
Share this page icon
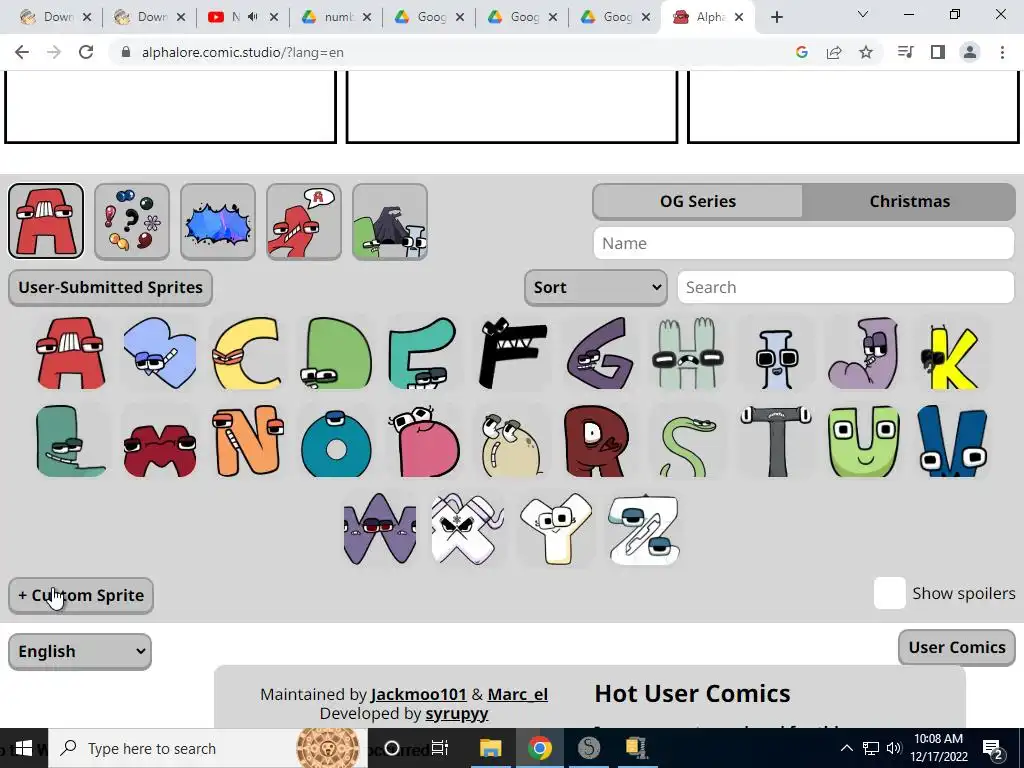click(834, 52)
